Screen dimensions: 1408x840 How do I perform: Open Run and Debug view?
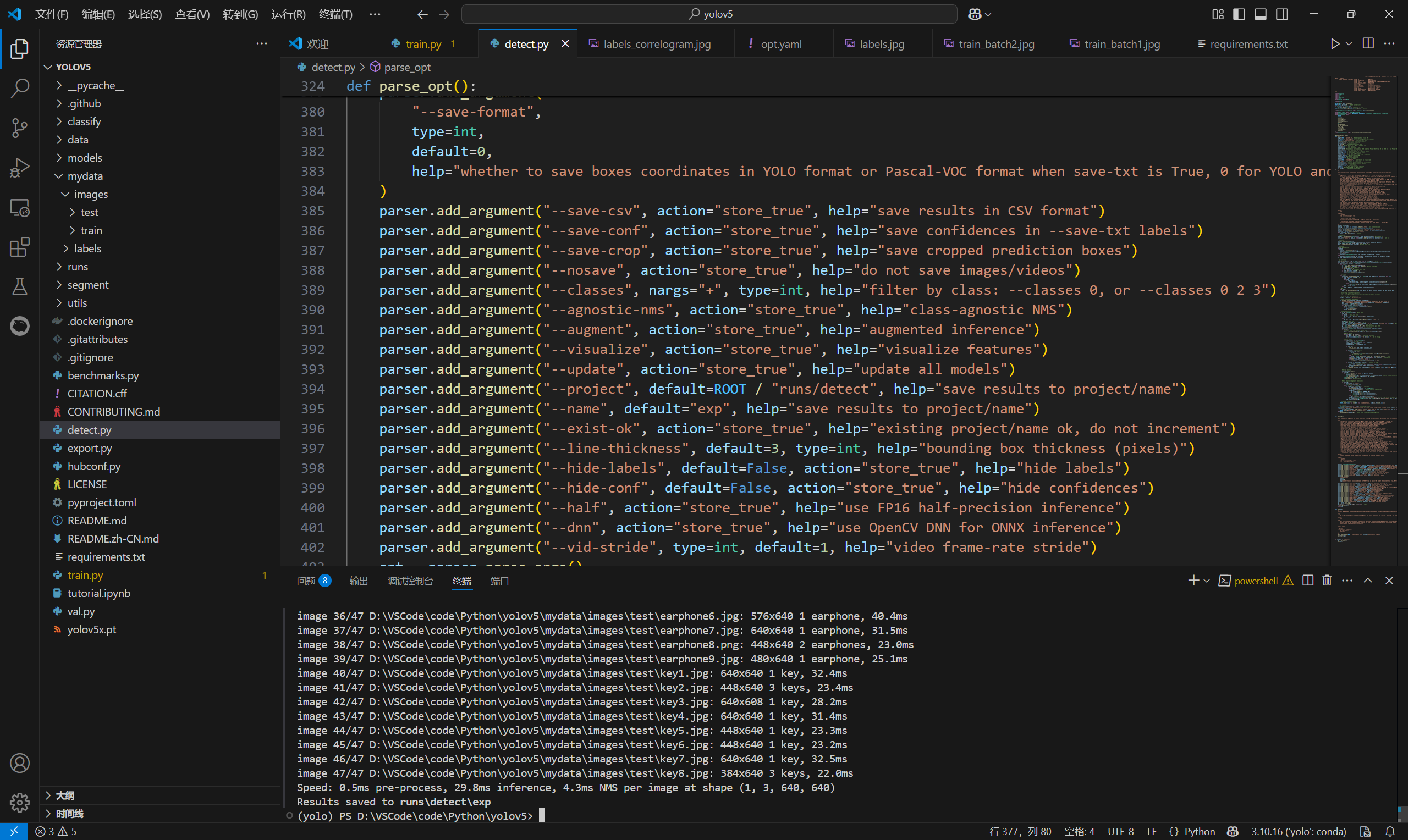click(x=20, y=168)
